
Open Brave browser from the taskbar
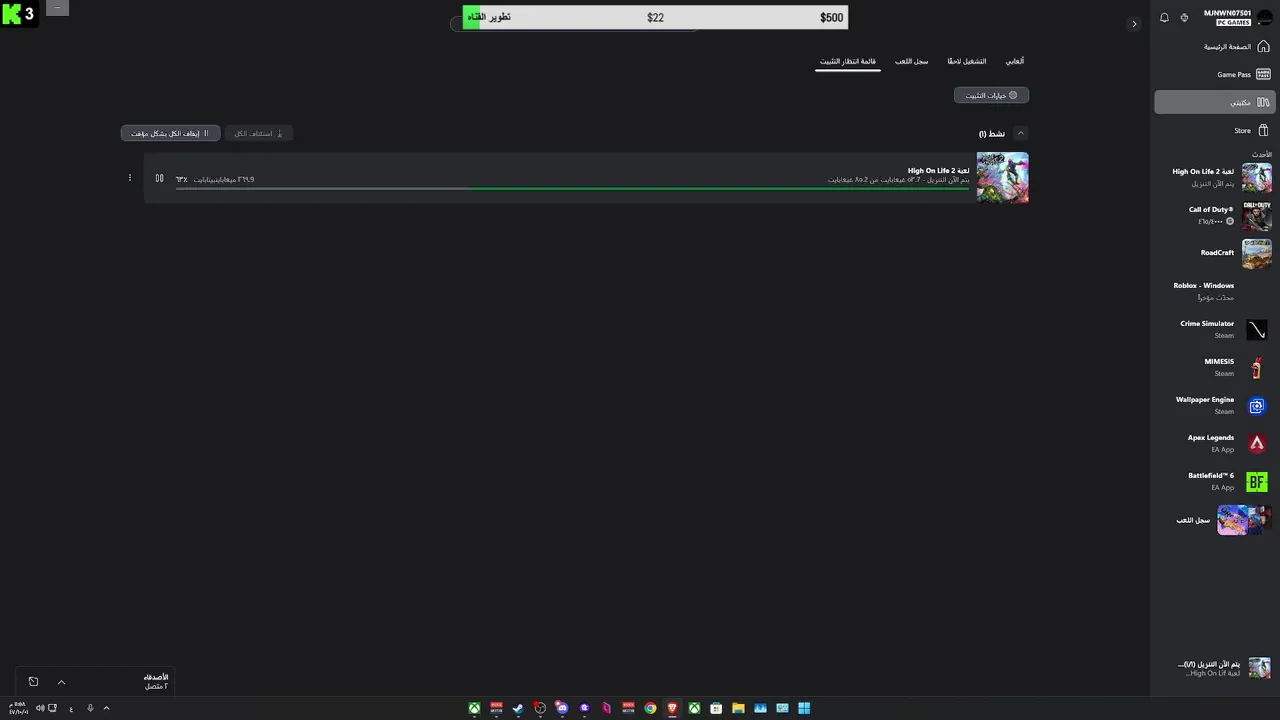[672, 708]
